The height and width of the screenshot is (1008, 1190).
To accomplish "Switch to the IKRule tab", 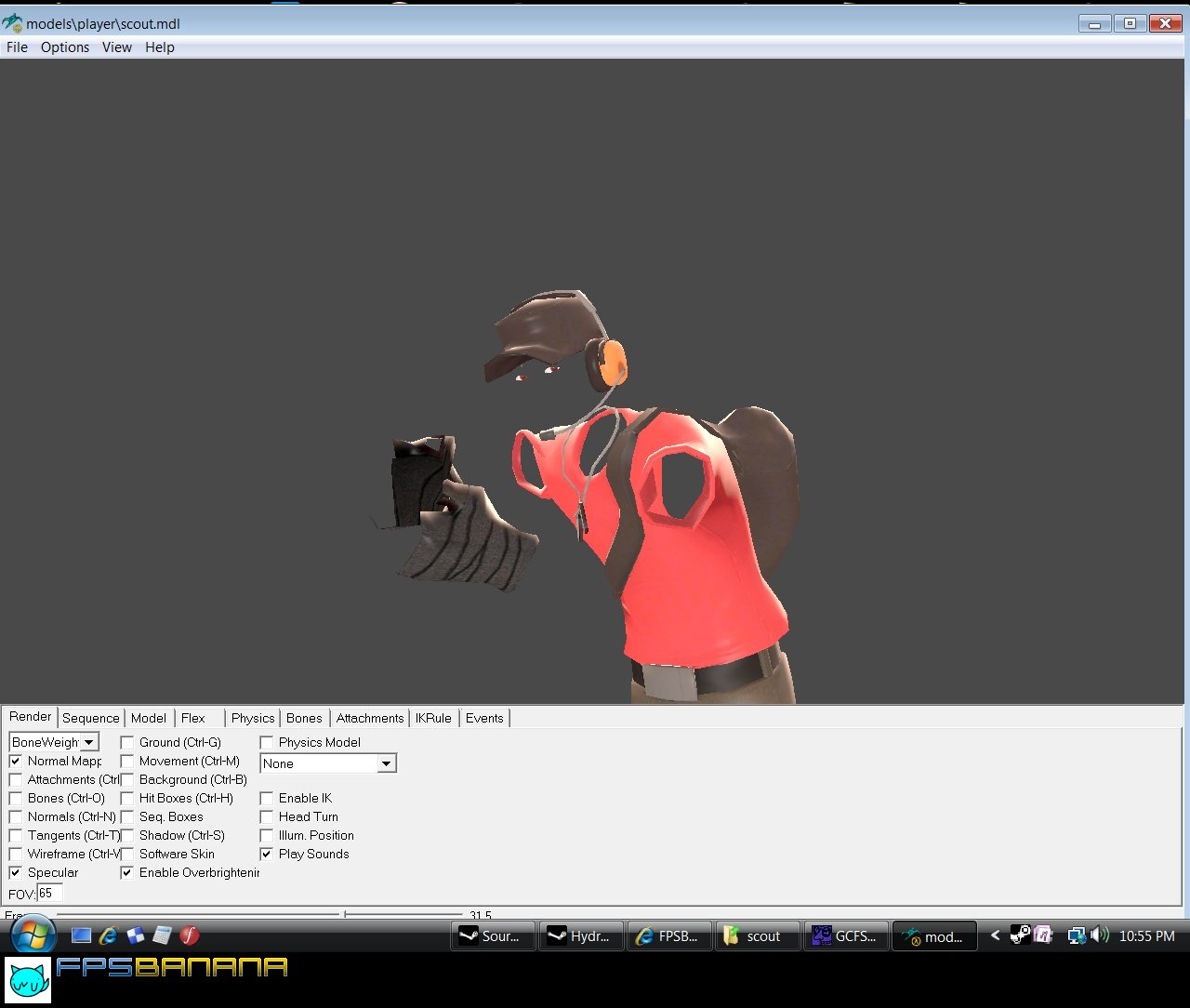I will coord(433,718).
